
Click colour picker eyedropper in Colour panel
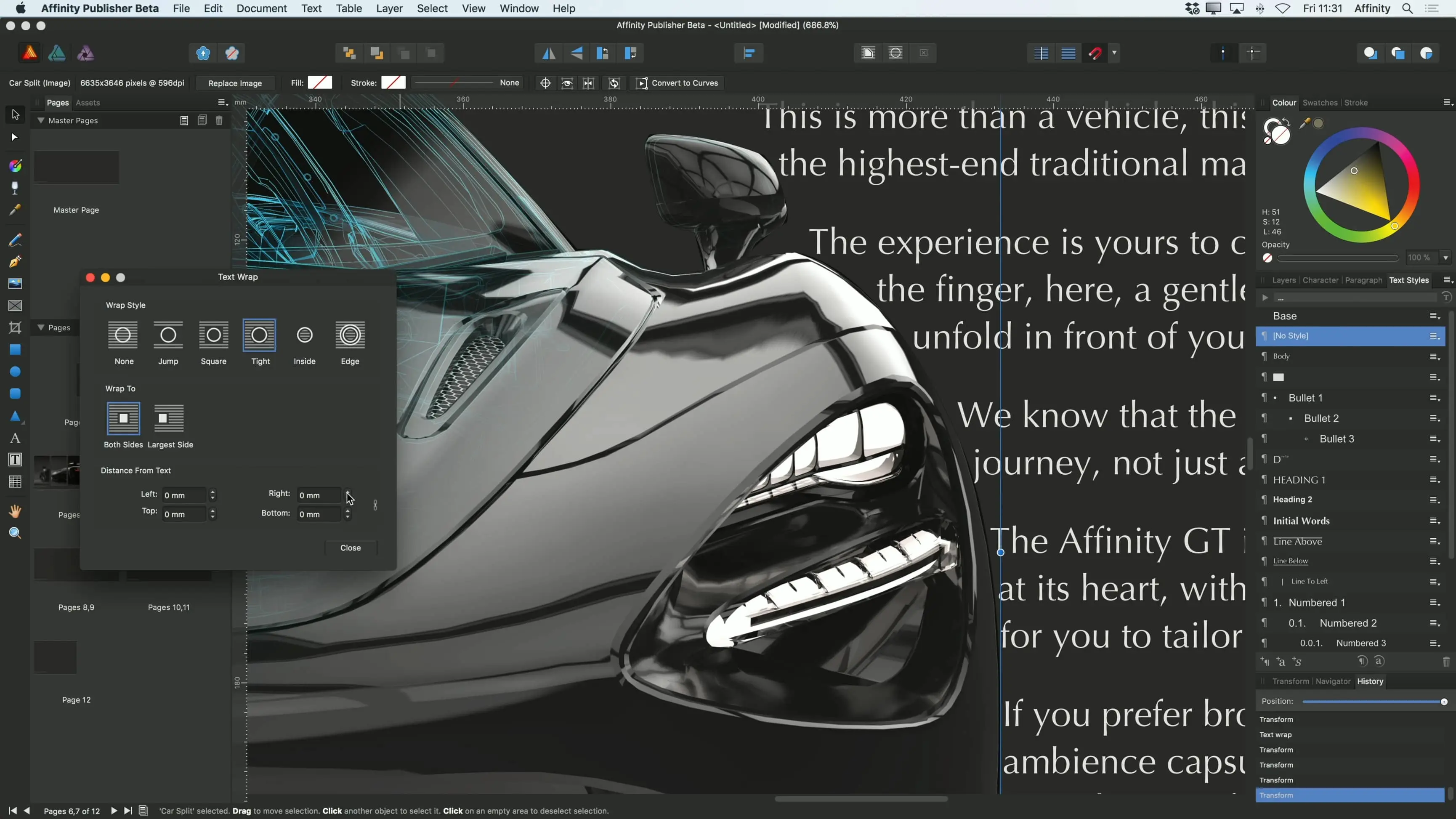pyautogui.click(x=1305, y=123)
